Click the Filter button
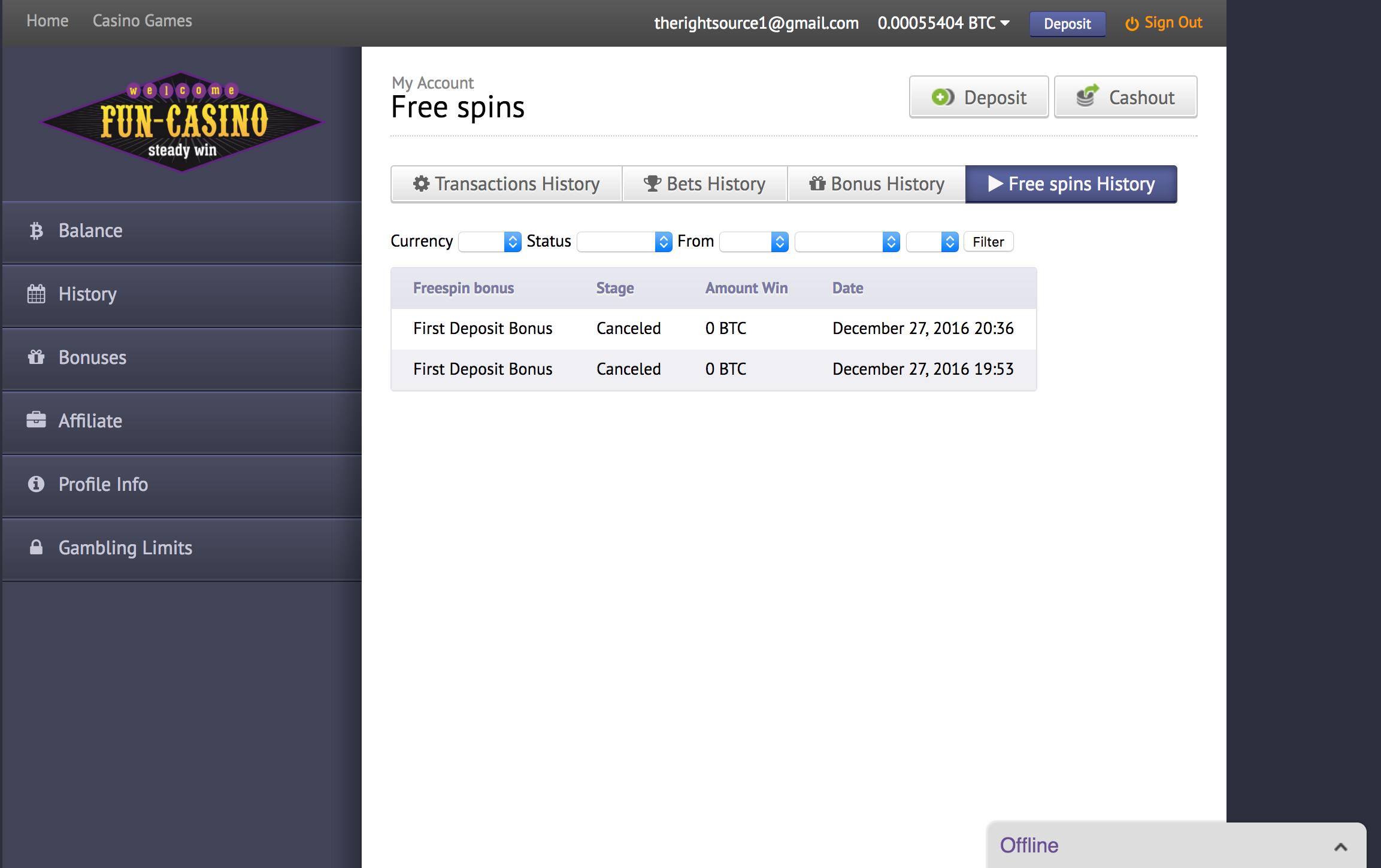Viewport: 1381px width, 868px height. 988,242
